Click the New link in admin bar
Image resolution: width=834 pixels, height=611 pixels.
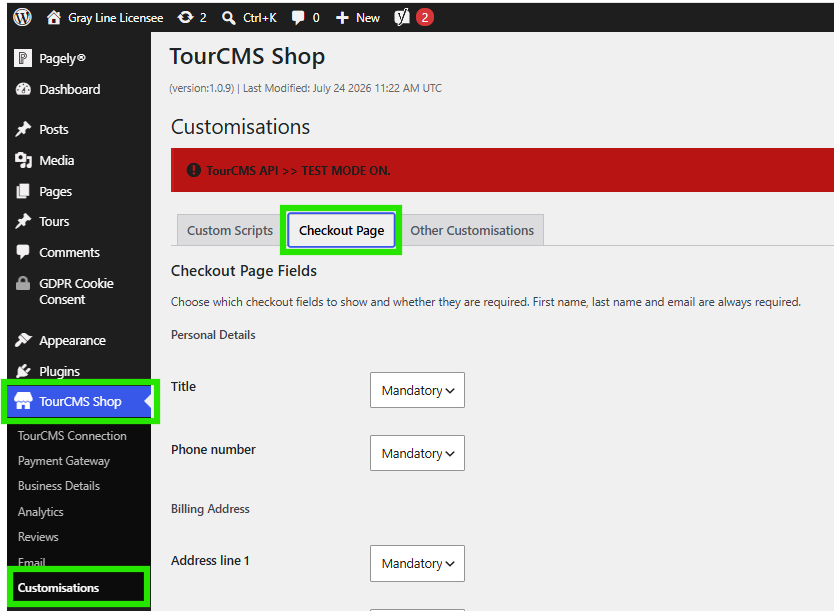pyautogui.click(x=368, y=18)
